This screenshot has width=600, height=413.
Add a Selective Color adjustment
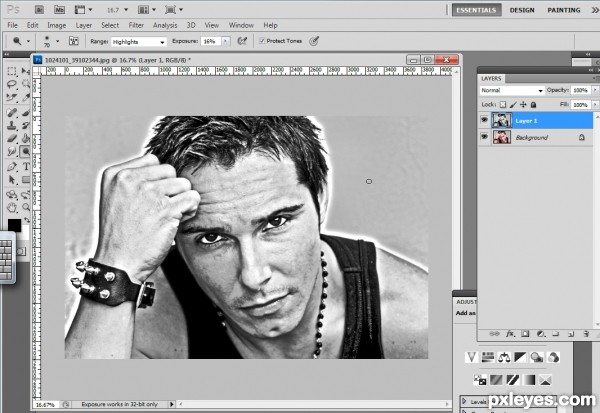pyautogui.click(x=545, y=380)
